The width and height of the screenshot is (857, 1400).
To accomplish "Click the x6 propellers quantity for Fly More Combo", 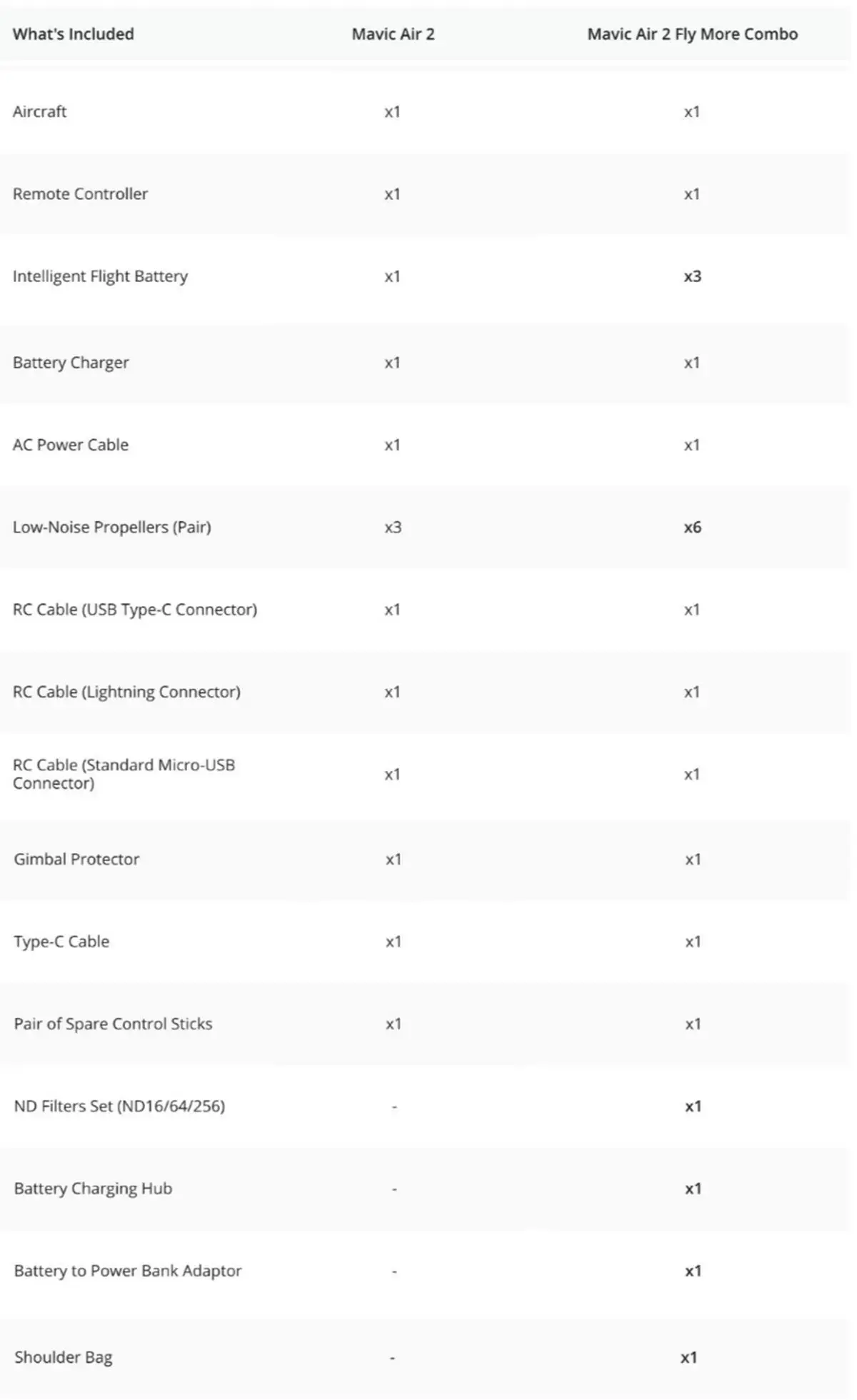I will pyautogui.click(x=692, y=527).
